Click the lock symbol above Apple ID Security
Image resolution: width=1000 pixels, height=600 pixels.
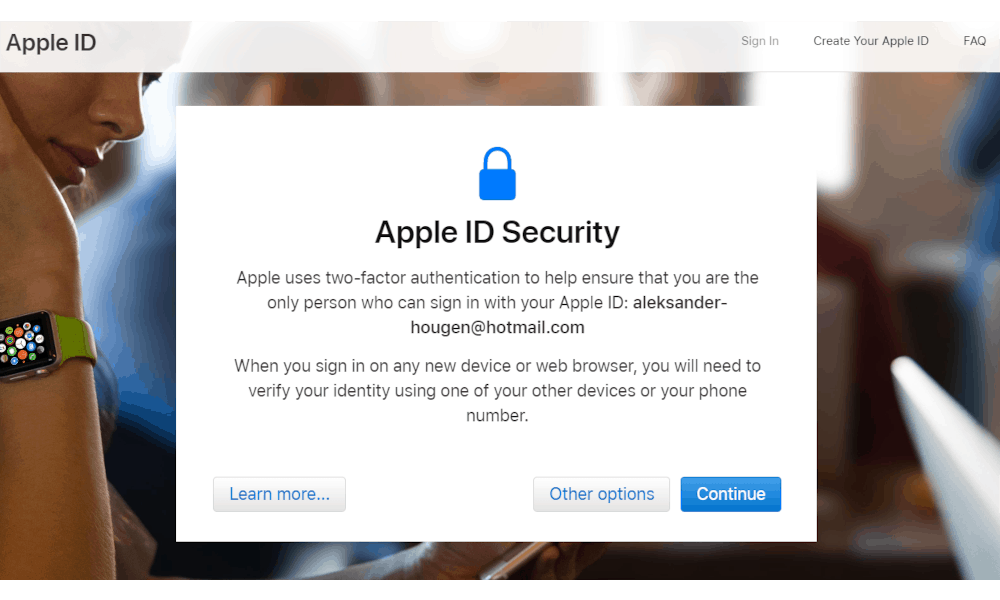[x=497, y=173]
